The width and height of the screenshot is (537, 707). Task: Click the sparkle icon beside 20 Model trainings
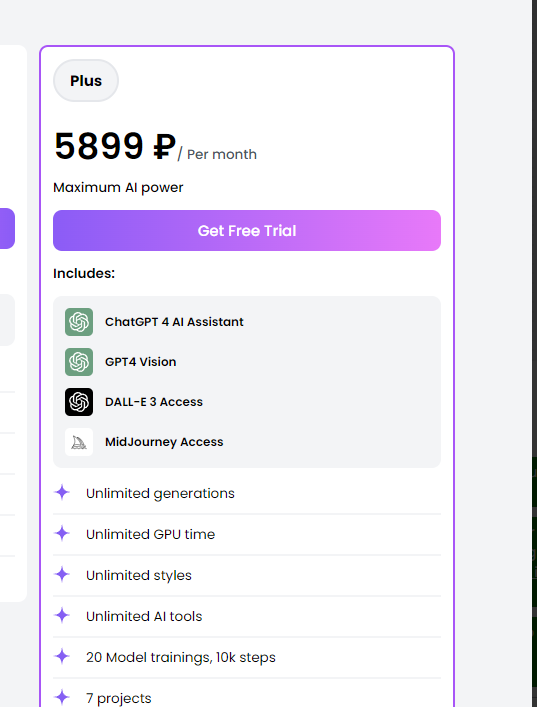(62, 656)
